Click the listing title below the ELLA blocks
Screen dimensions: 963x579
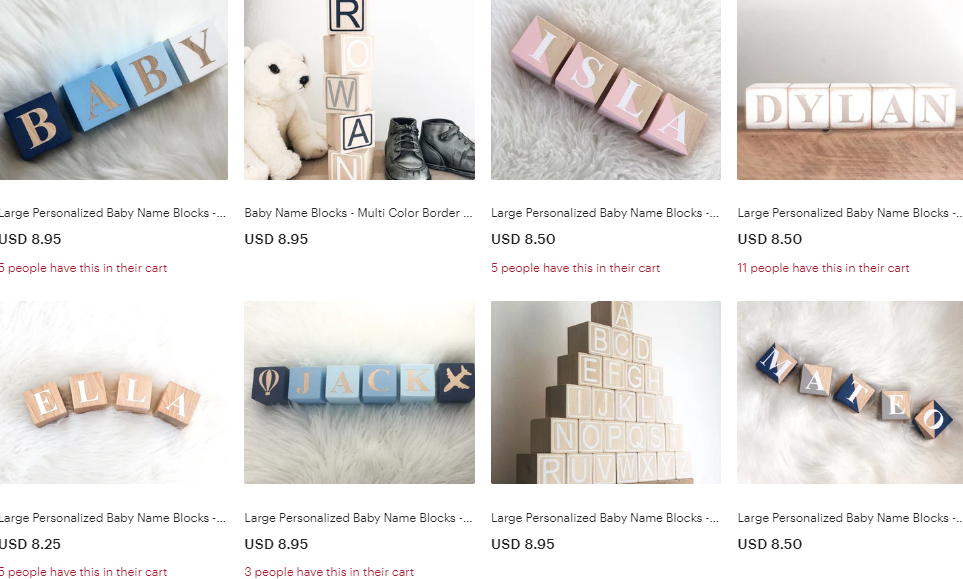[x=113, y=518]
